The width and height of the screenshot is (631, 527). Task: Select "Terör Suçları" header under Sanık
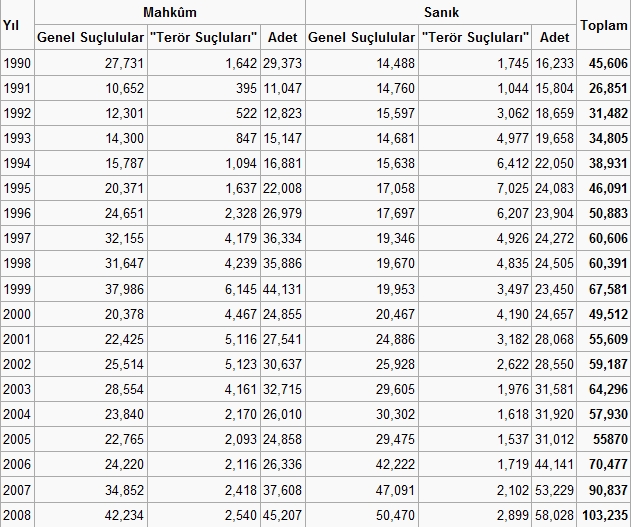point(475,37)
